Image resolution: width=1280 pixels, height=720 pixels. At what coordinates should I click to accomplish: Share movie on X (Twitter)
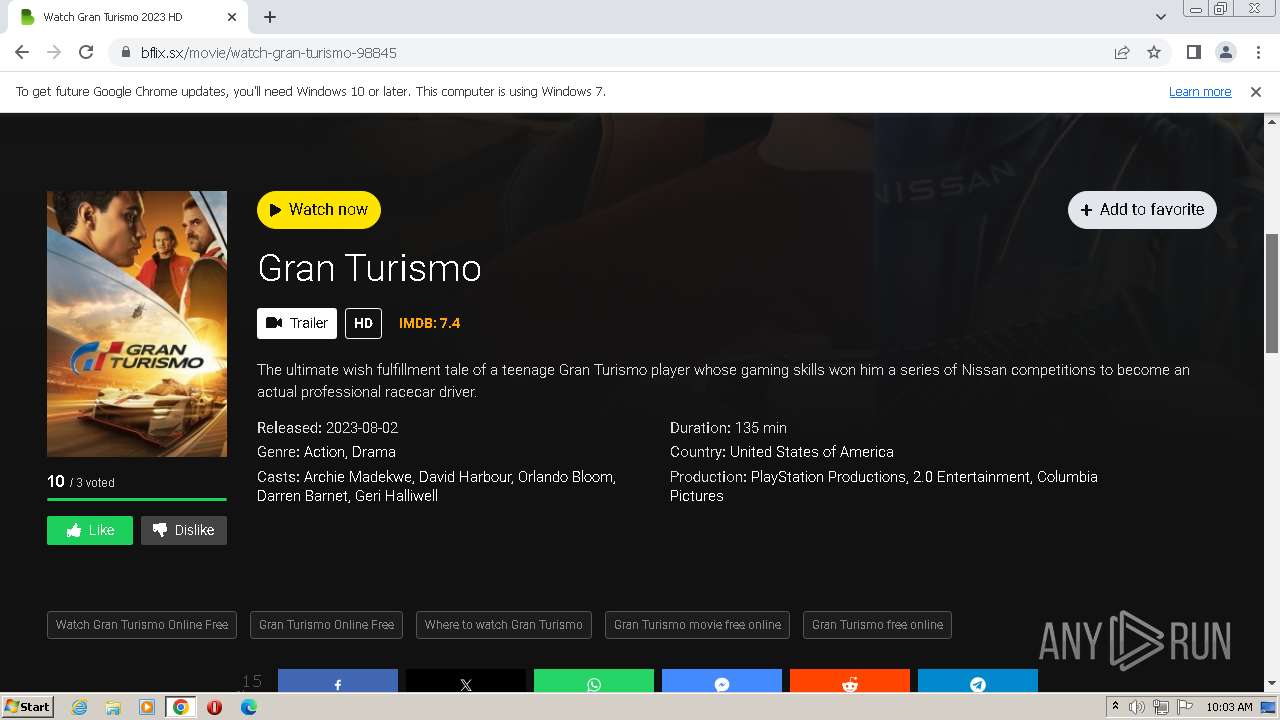point(466,682)
